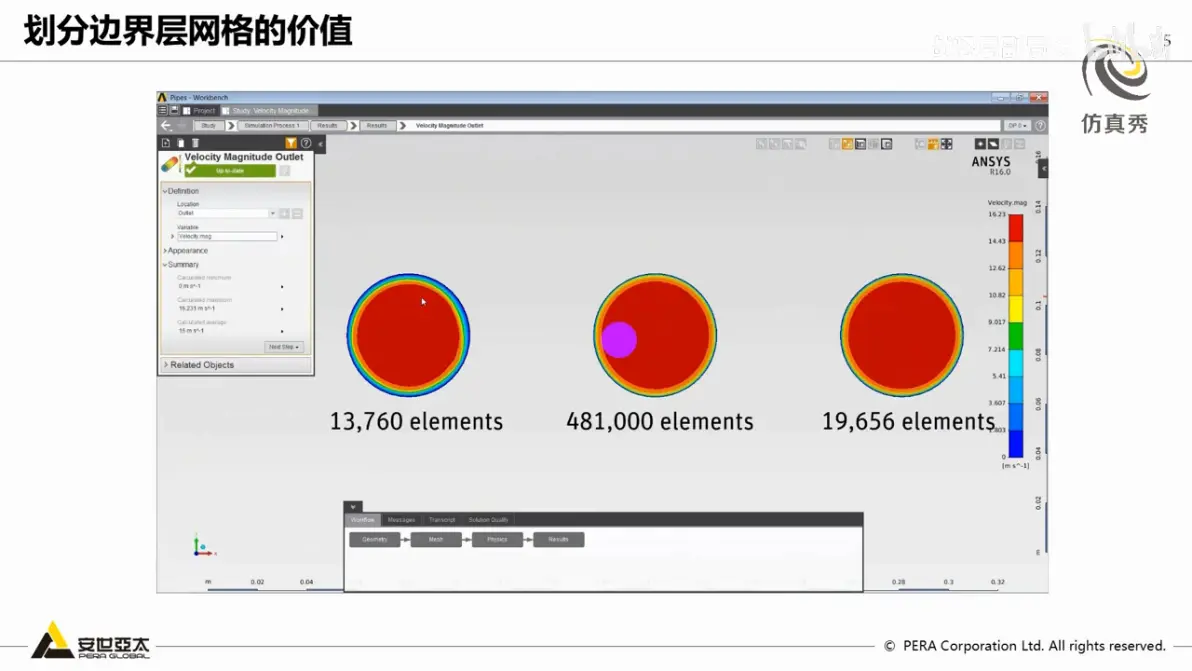The width and height of the screenshot is (1192, 671).
Task: Switch to the Project tab
Action: click(x=199, y=110)
